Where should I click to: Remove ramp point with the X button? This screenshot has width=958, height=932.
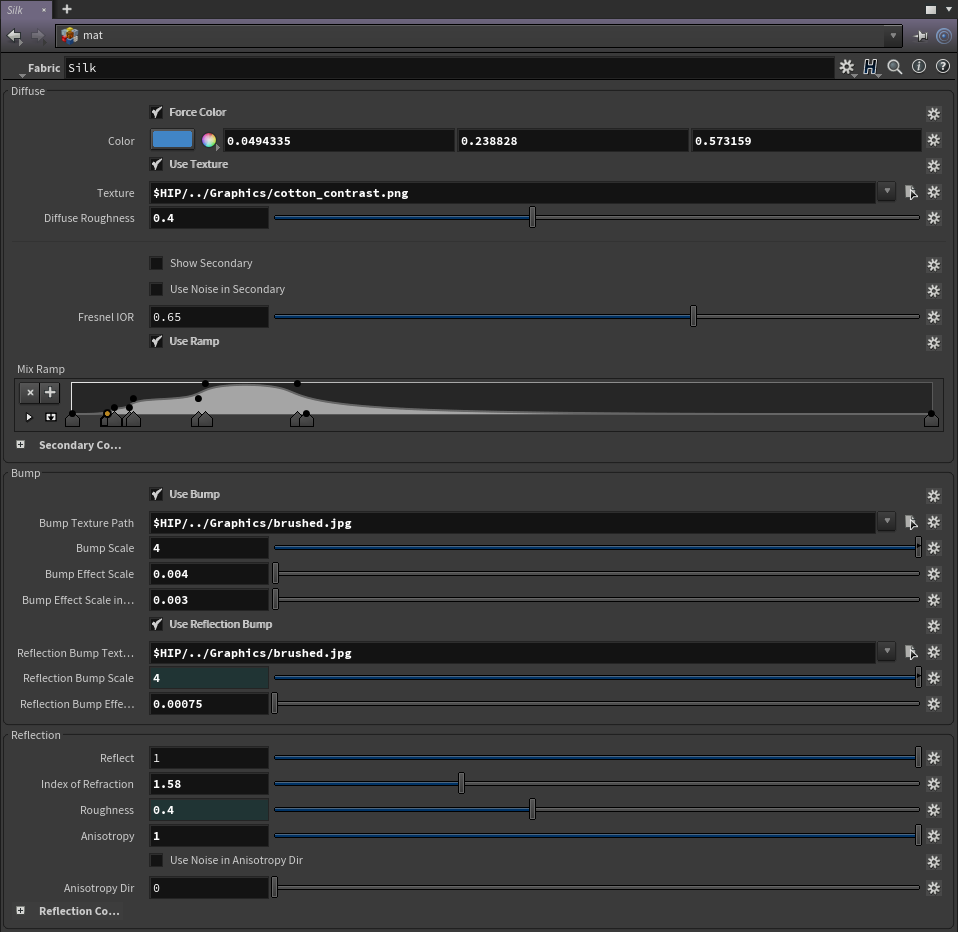pyautogui.click(x=30, y=392)
